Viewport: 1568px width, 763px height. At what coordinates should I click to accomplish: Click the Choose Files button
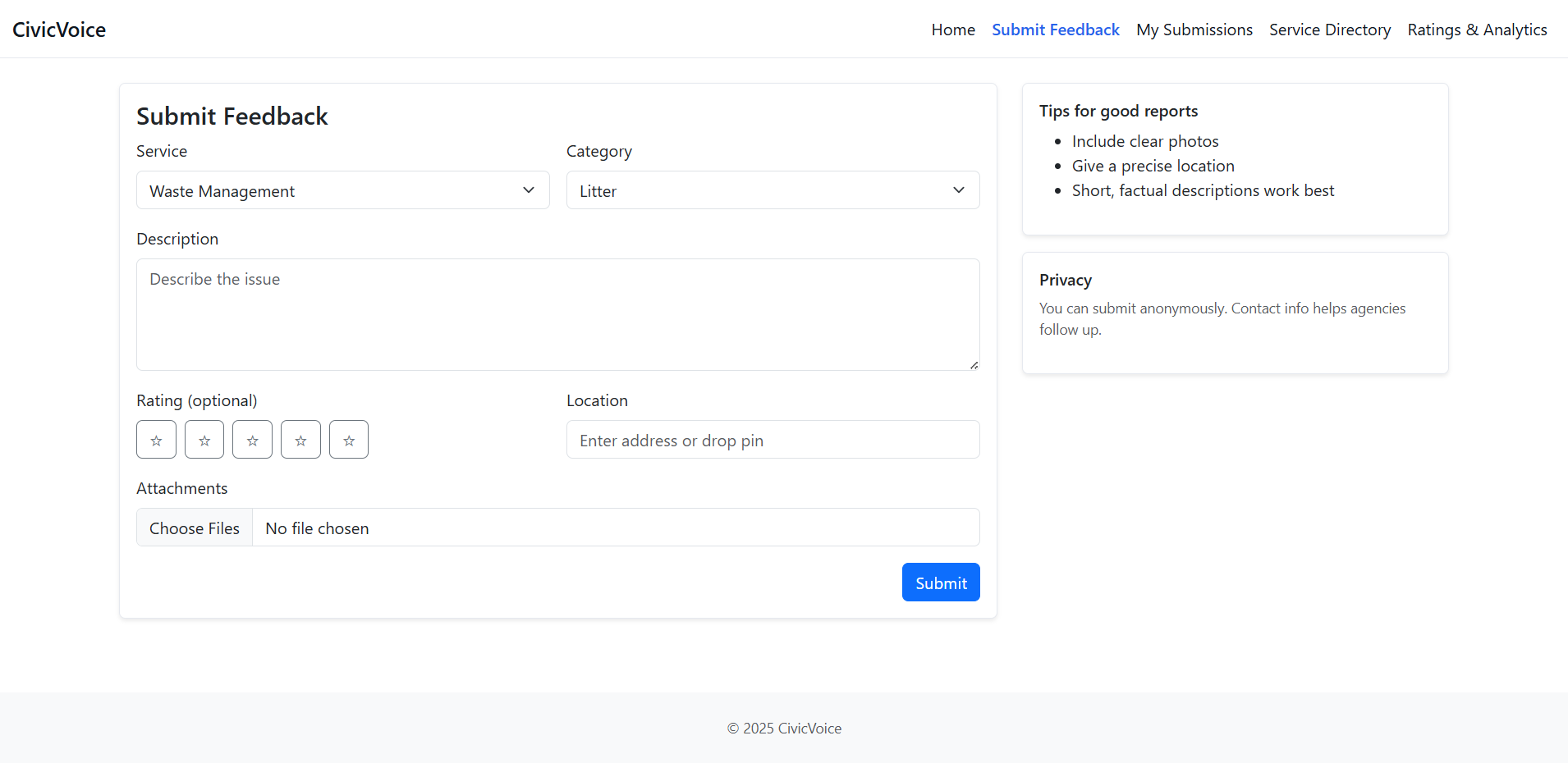(195, 528)
